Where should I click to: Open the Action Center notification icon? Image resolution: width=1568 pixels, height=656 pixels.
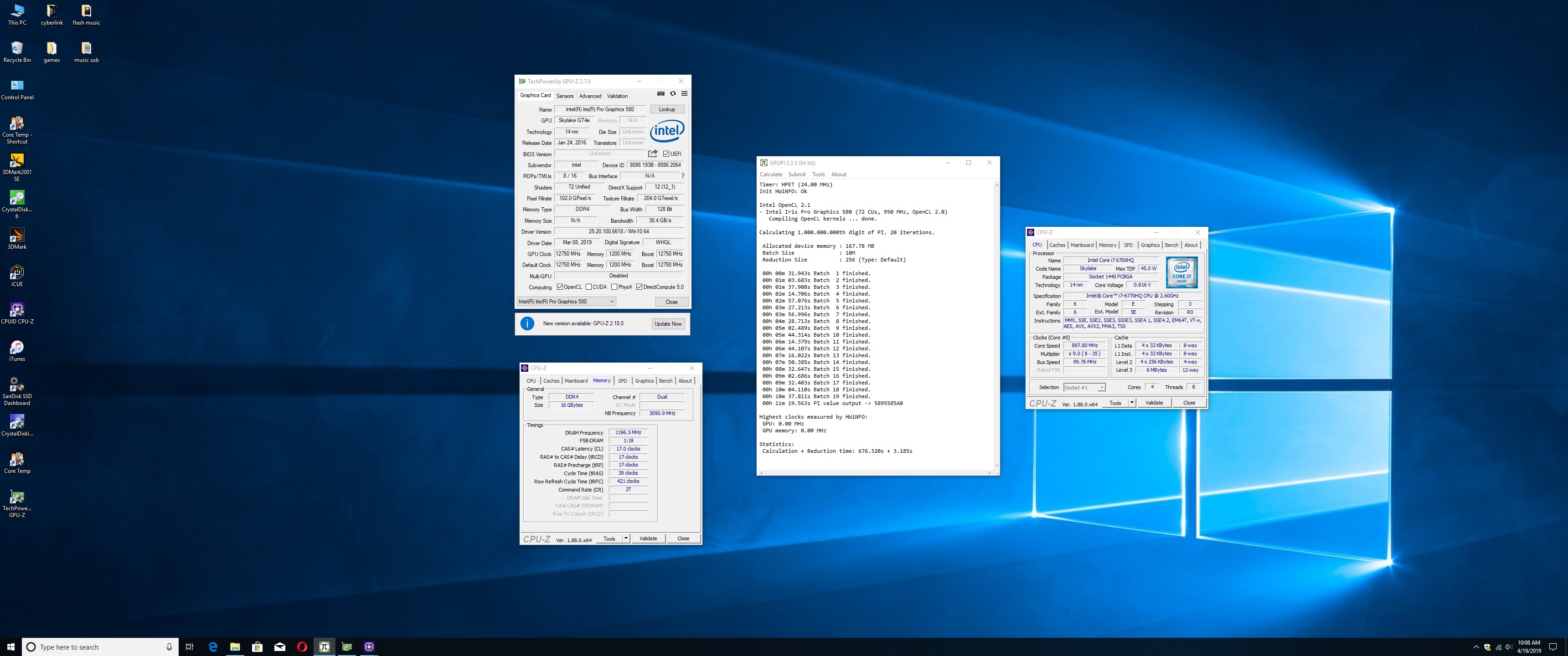tap(1553, 647)
